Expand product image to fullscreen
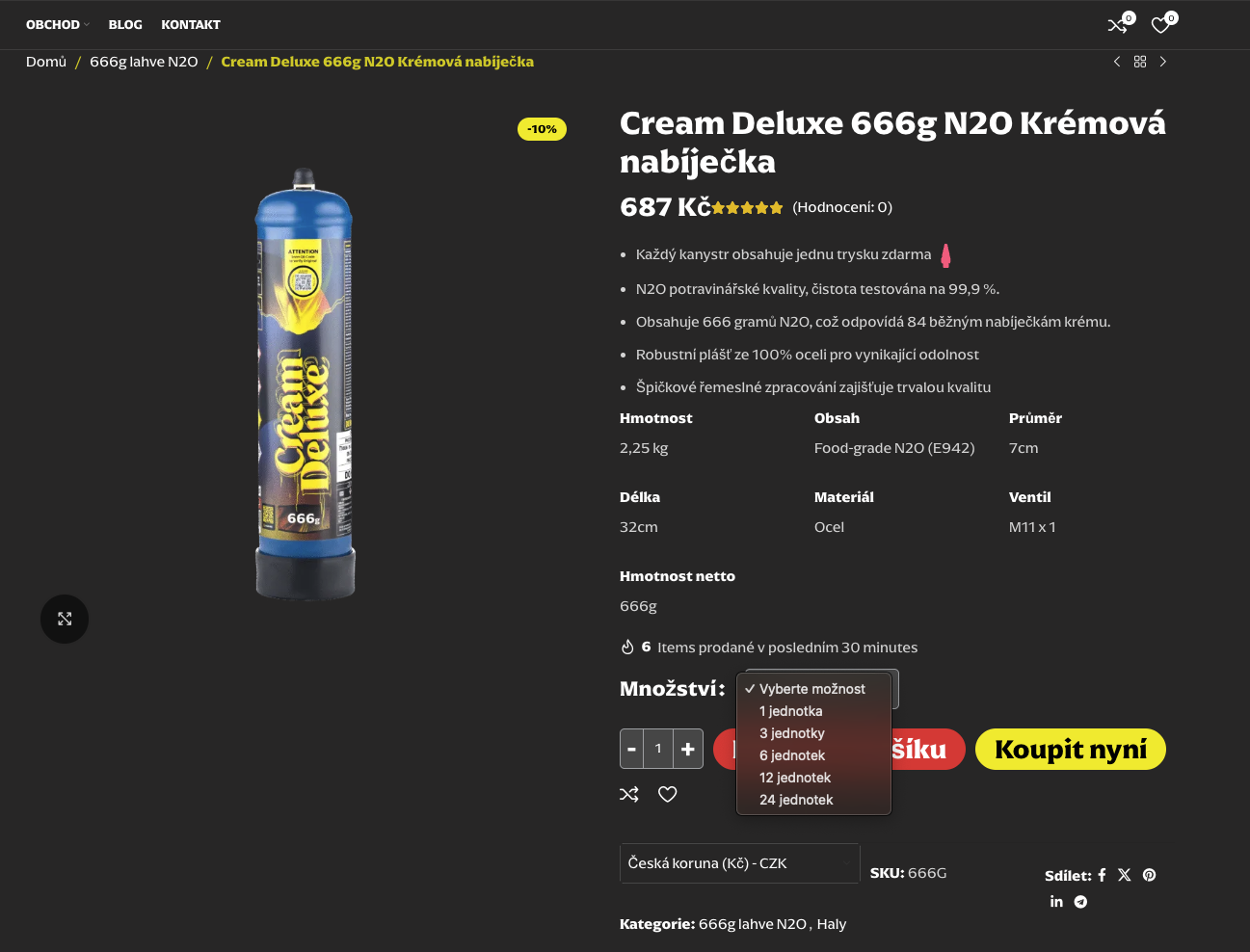 coord(65,619)
